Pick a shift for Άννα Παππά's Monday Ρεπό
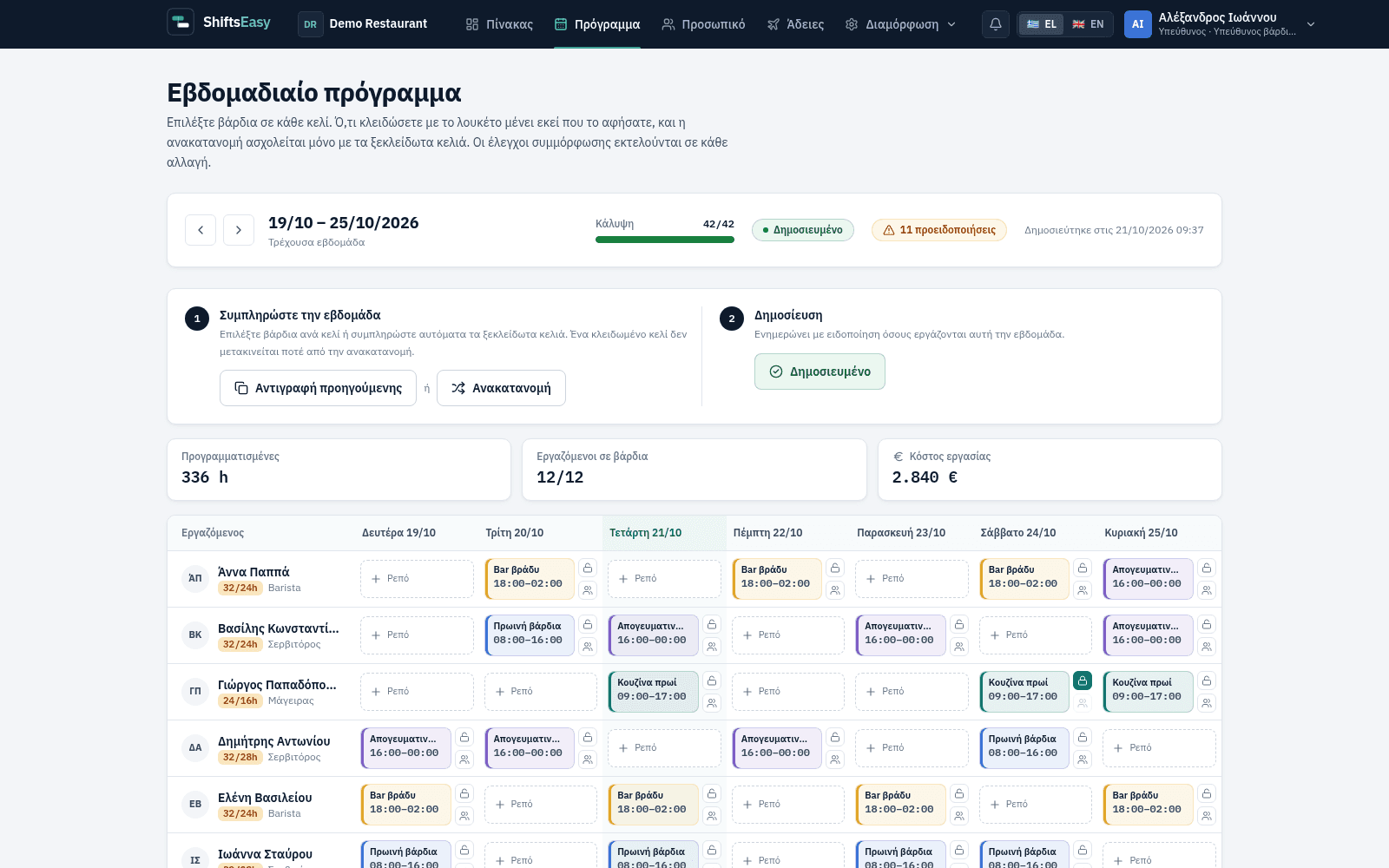Image resolution: width=1389 pixels, height=868 pixels. pyautogui.click(x=417, y=579)
